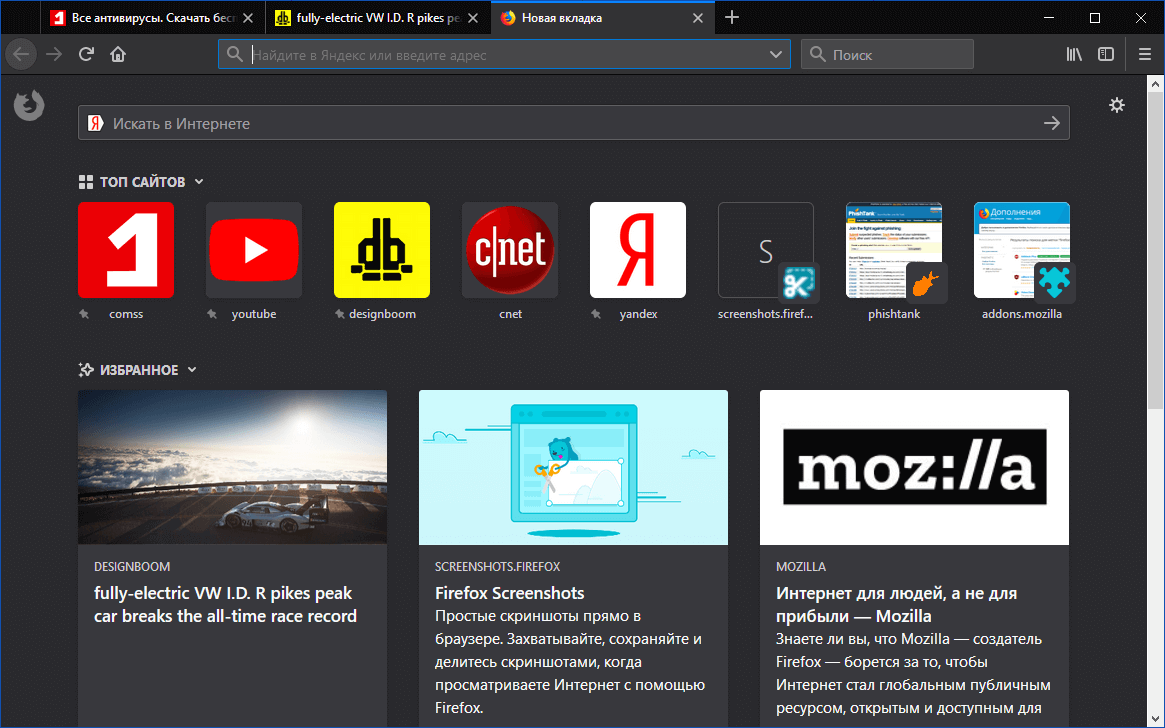Click the search submit arrow in Yandex search bar
The height and width of the screenshot is (728, 1165).
point(1051,122)
